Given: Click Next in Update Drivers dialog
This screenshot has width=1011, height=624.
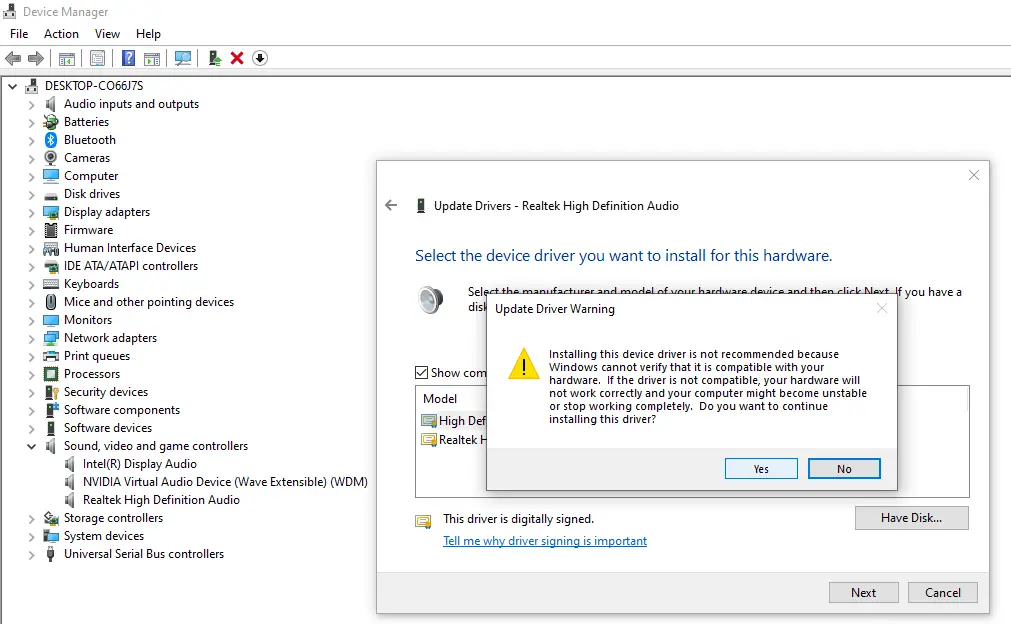Looking at the screenshot, I should click(863, 592).
